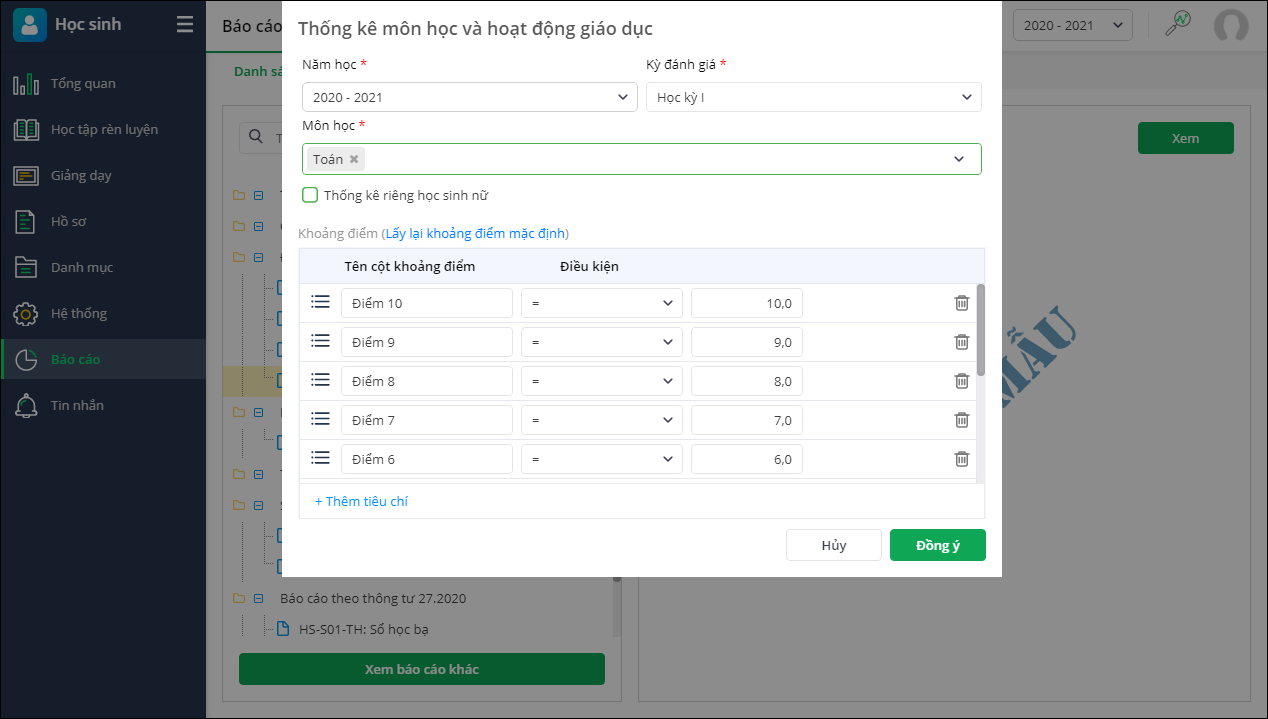The height and width of the screenshot is (719, 1268).
Task: Open the Báo cáo sidebar menu
Action: pos(75,360)
